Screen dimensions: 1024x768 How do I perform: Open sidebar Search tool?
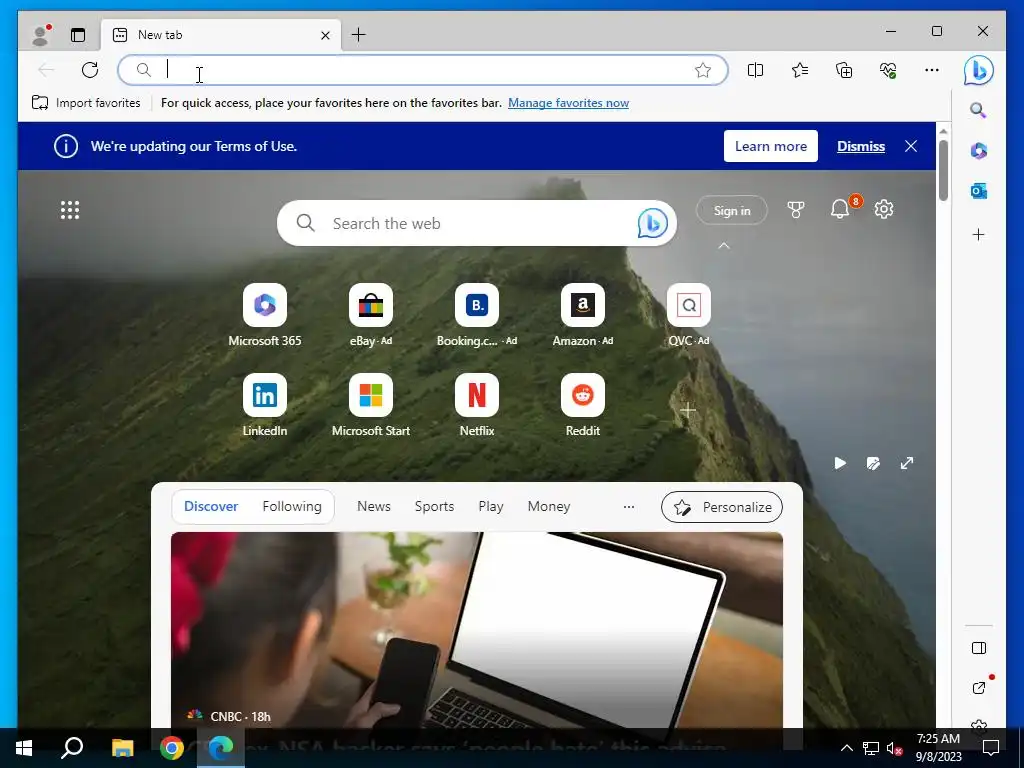click(978, 110)
